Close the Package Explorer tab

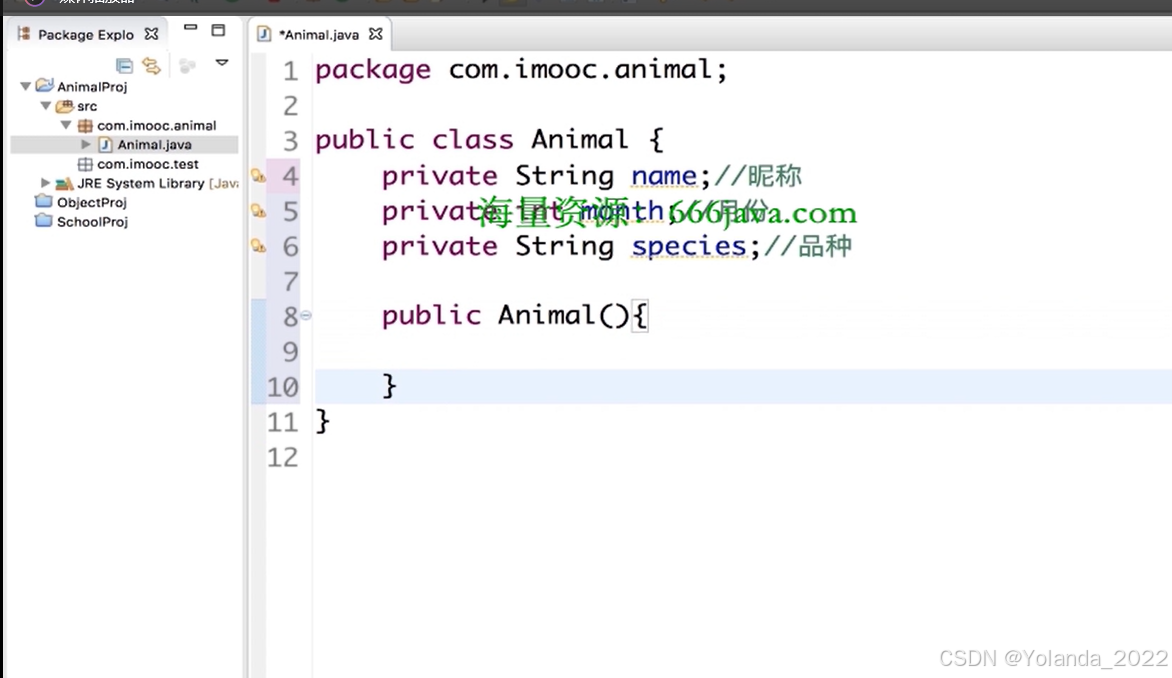152,34
